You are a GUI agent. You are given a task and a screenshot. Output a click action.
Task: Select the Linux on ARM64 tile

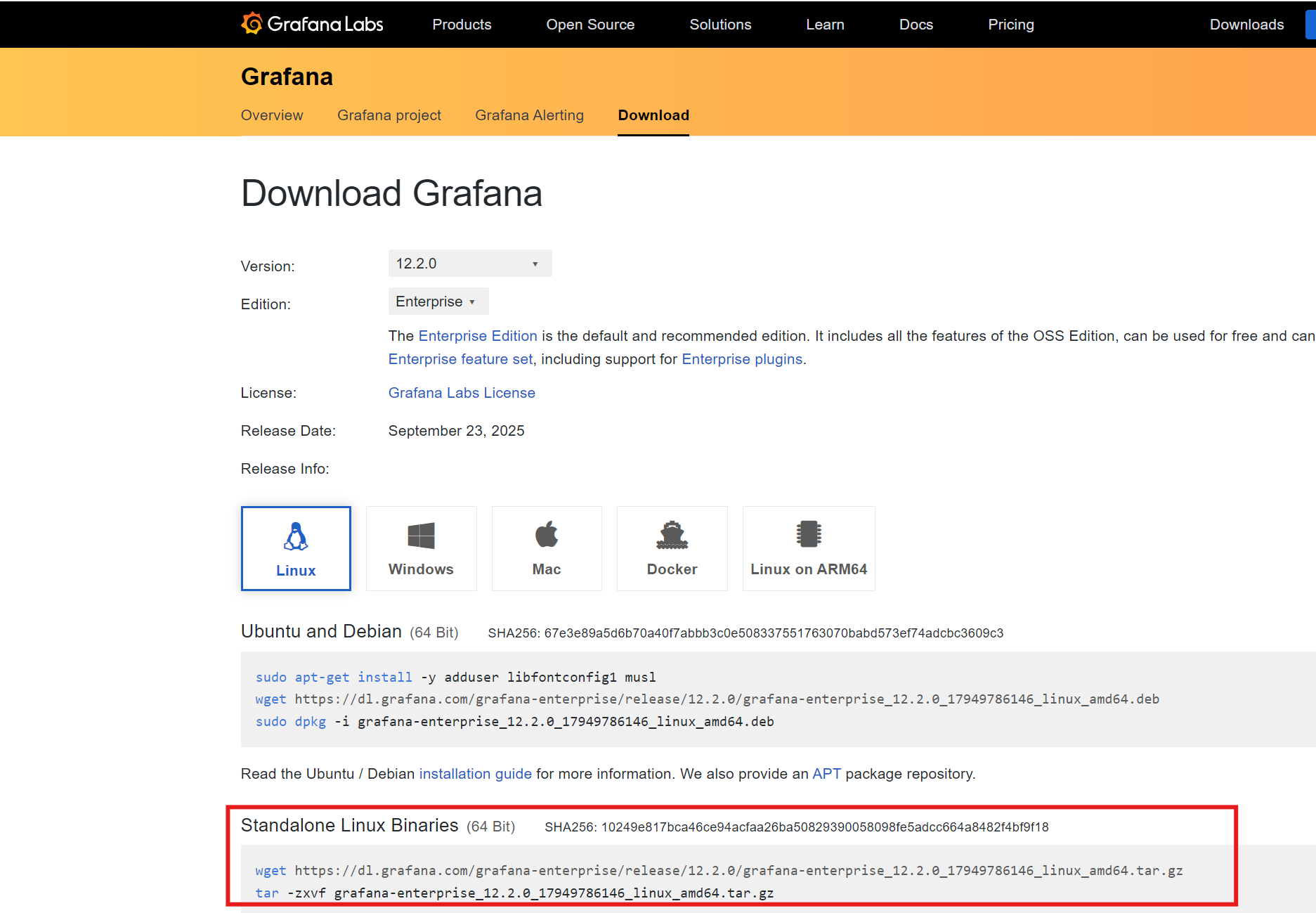809,548
